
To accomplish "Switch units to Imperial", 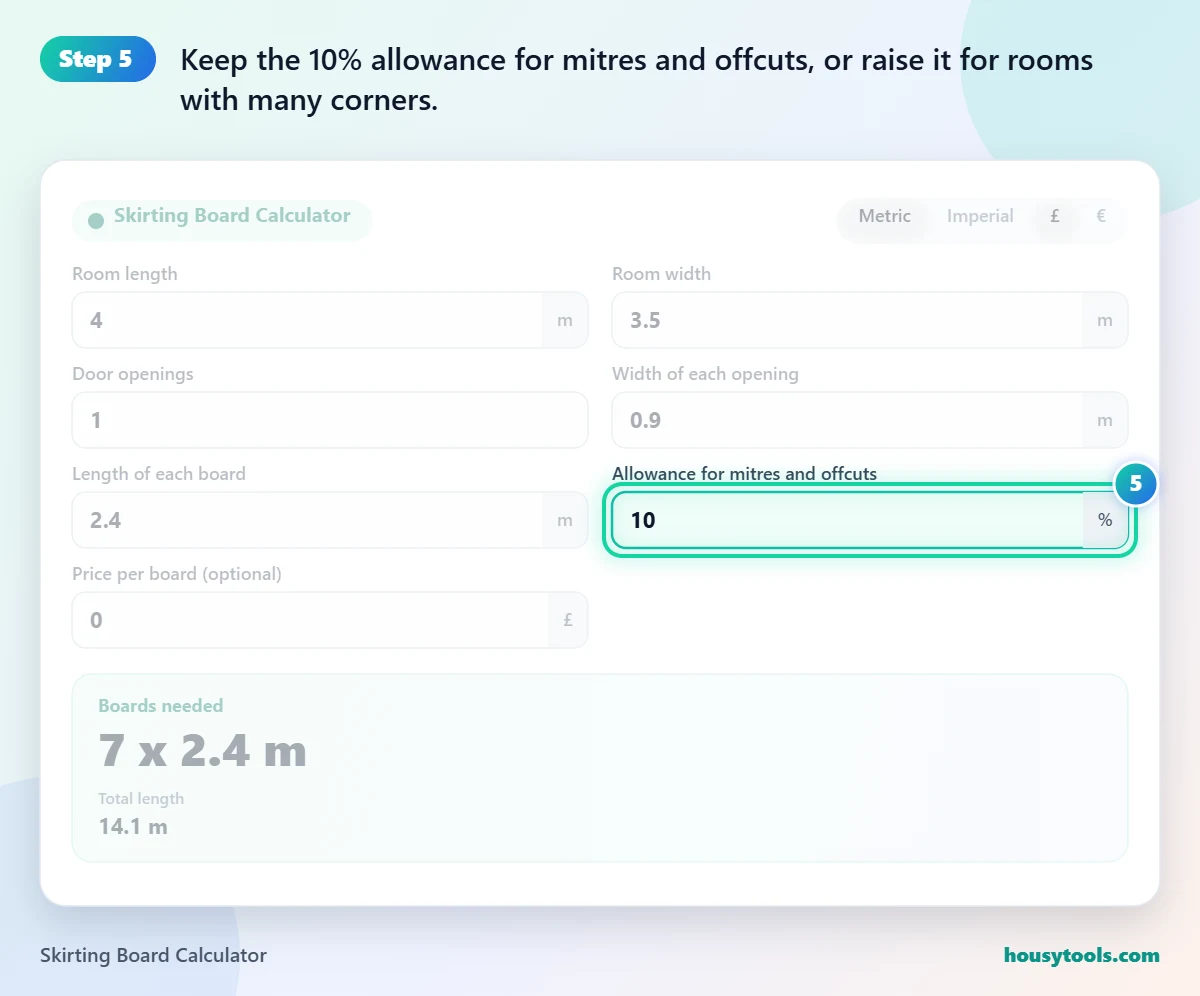I will click(980, 216).
